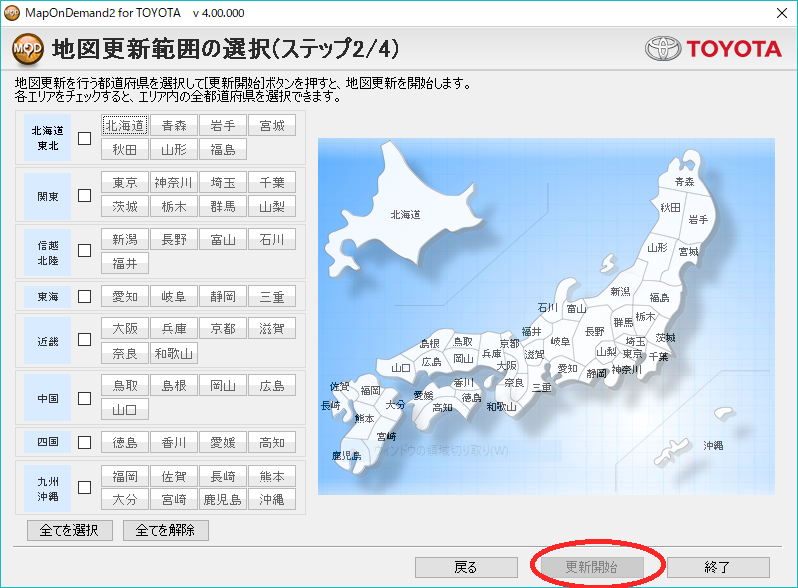Viewport: 798px width, 588px height.
Task: Select the 山梨 prefecture button
Action: click(x=272, y=206)
